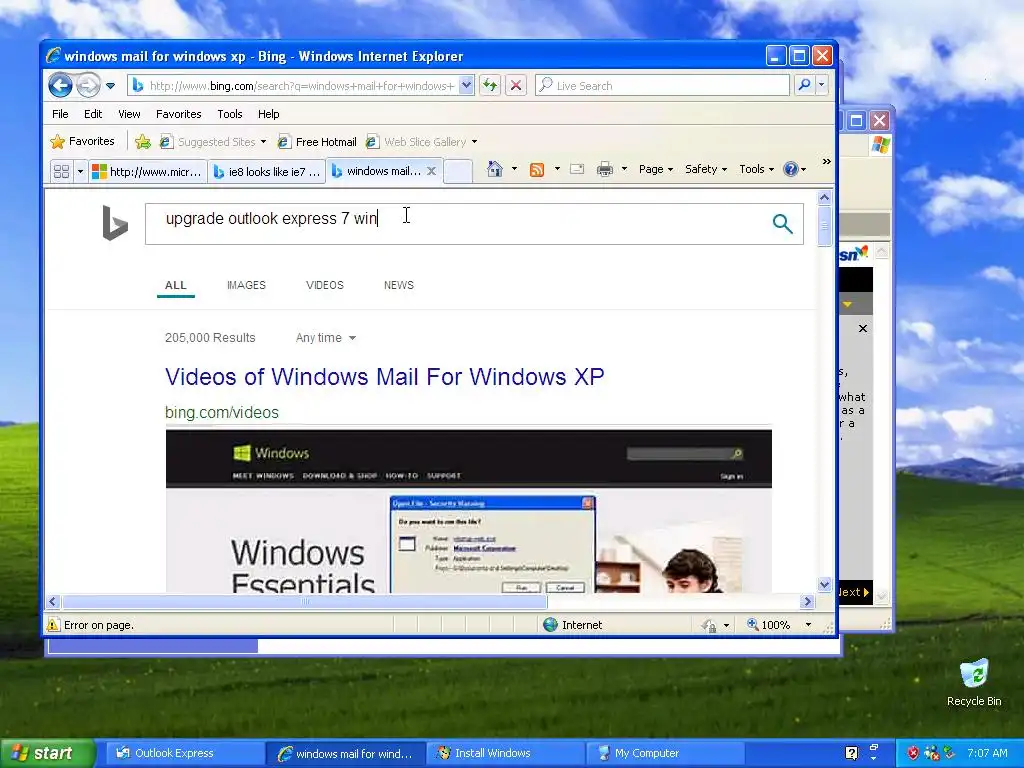1024x768 pixels.
Task: Open the Favorites menu in menu bar
Action: (178, 114)
